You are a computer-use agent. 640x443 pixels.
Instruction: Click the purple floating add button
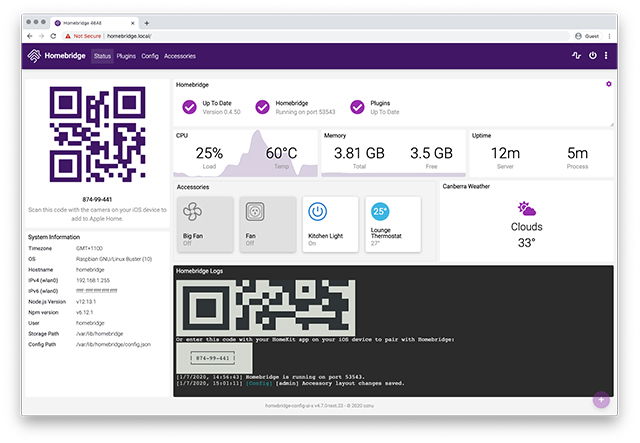click(x=601, y=400)
